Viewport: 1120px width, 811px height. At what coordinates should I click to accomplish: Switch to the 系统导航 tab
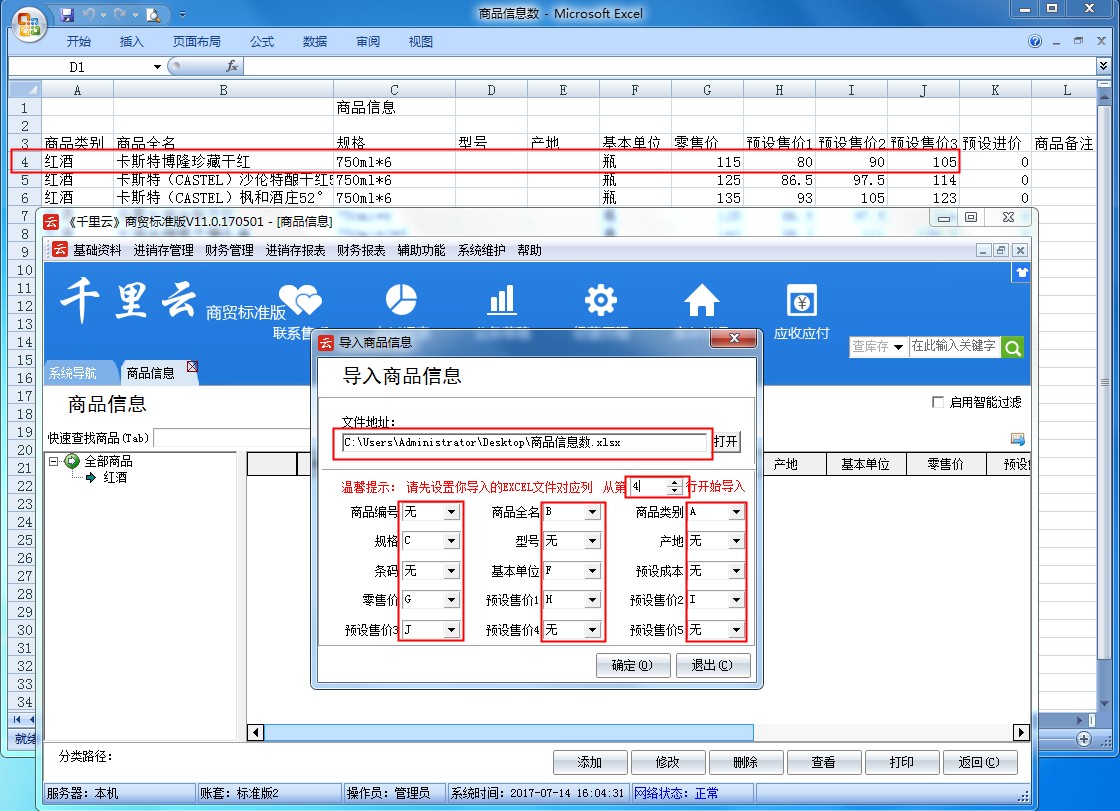click(x=73, y=373)
